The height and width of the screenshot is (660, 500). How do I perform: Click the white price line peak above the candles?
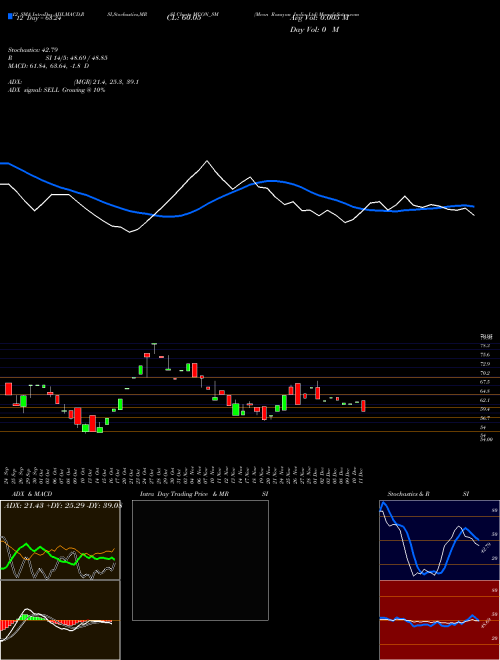[x=207, y=161]
